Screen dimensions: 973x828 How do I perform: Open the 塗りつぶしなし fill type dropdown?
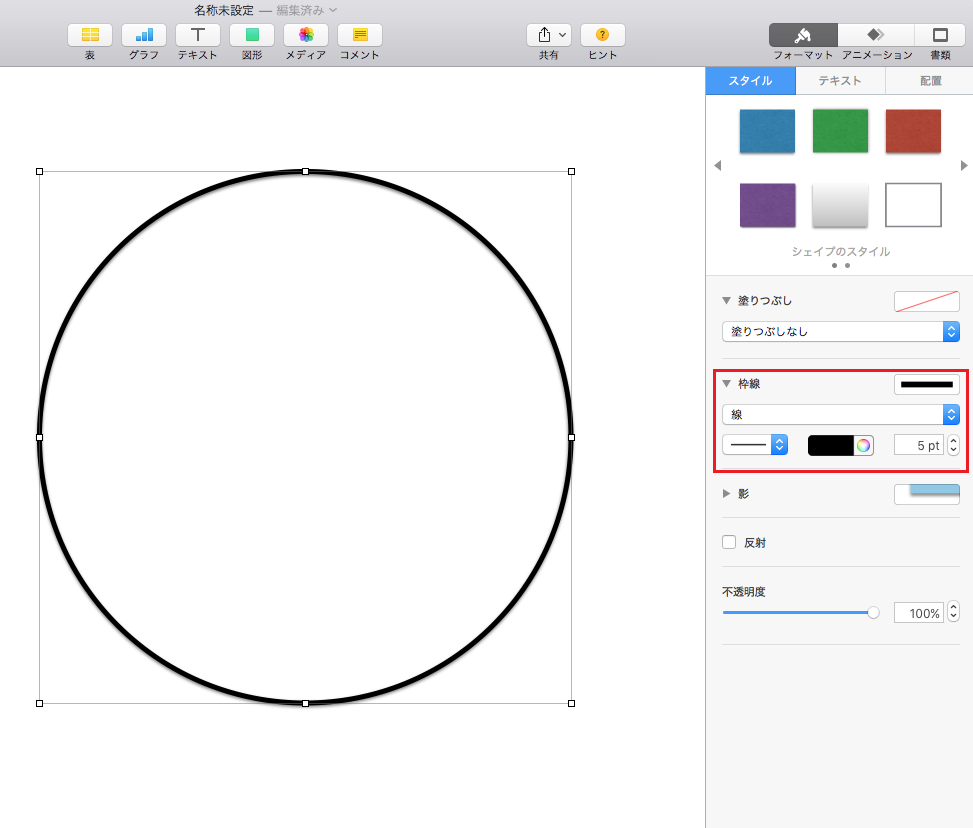click(x=841, y=331)
